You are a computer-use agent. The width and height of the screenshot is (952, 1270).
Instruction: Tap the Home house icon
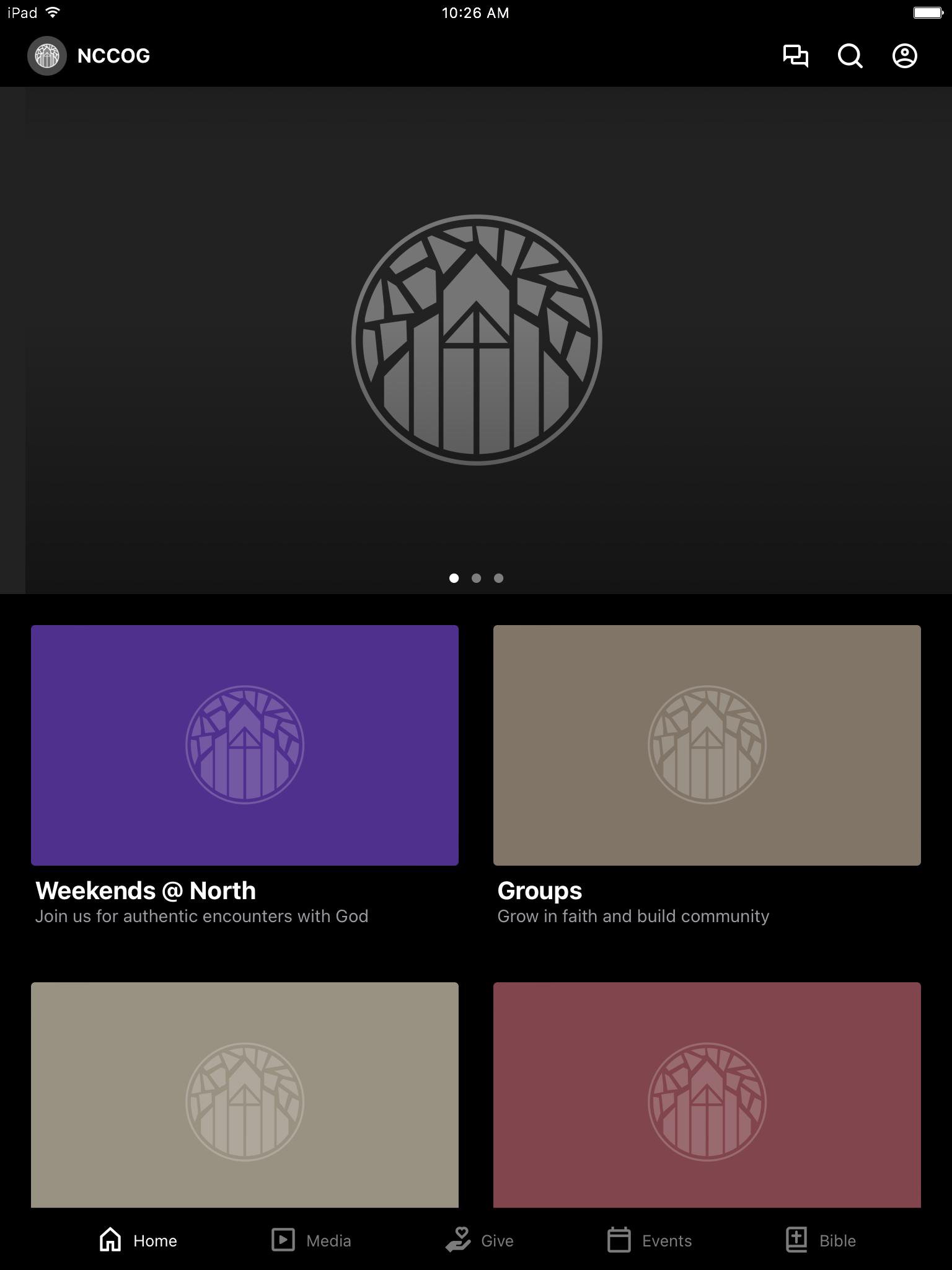point(110,1240)
